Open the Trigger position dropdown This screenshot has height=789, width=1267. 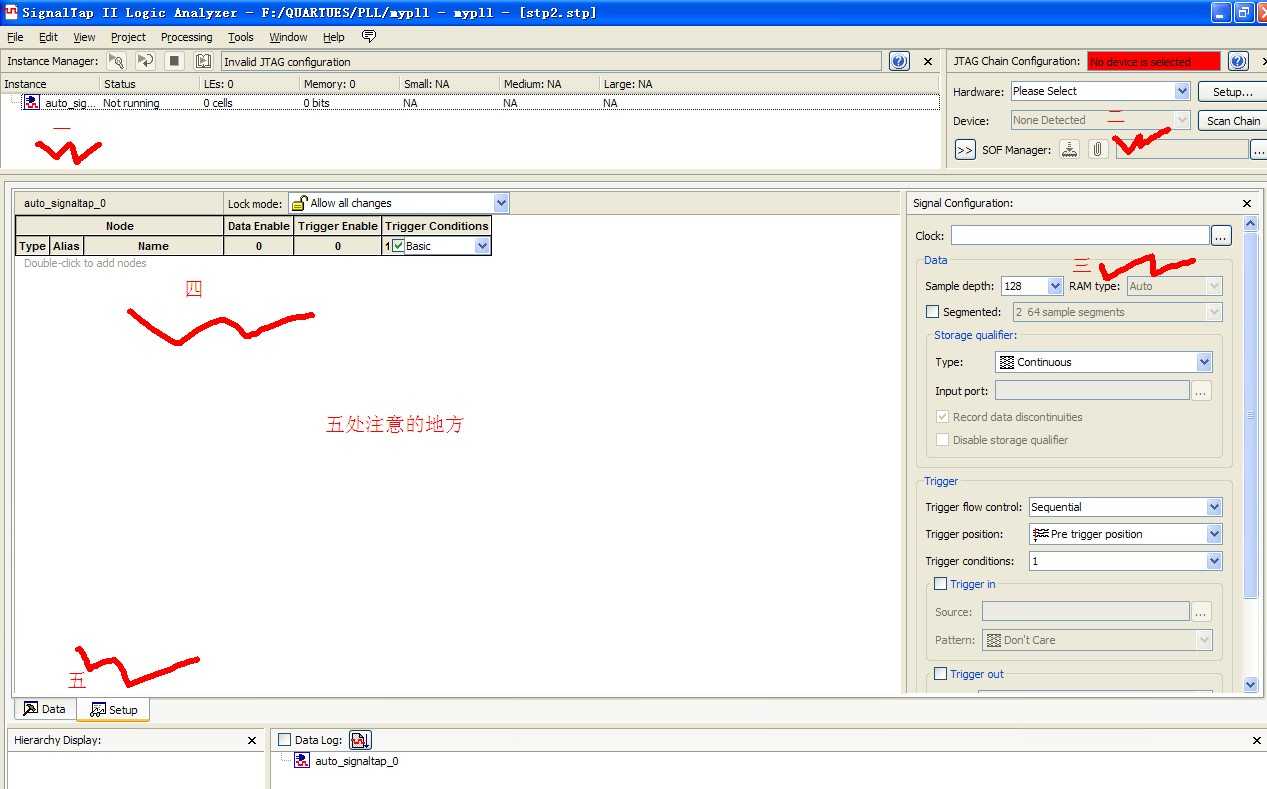point(1214,534)
